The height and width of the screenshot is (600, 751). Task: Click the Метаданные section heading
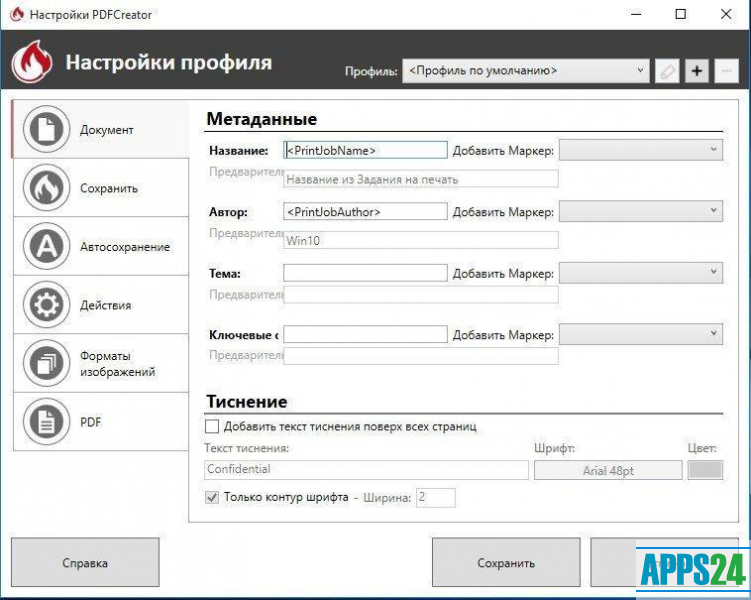pos(262,119)
